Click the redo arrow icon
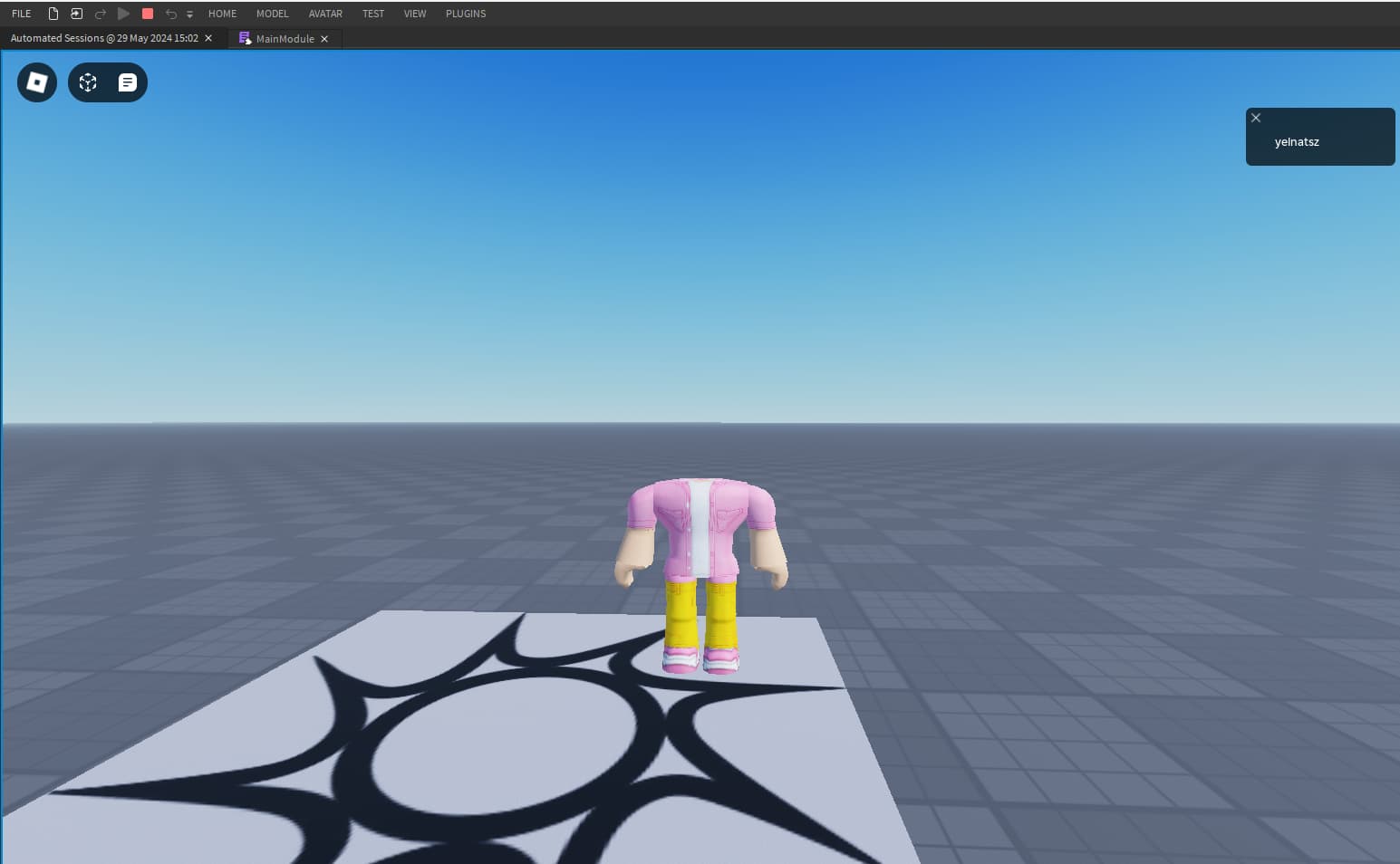The height and width of the screenshot is (864, 1400). click(101, 14)
